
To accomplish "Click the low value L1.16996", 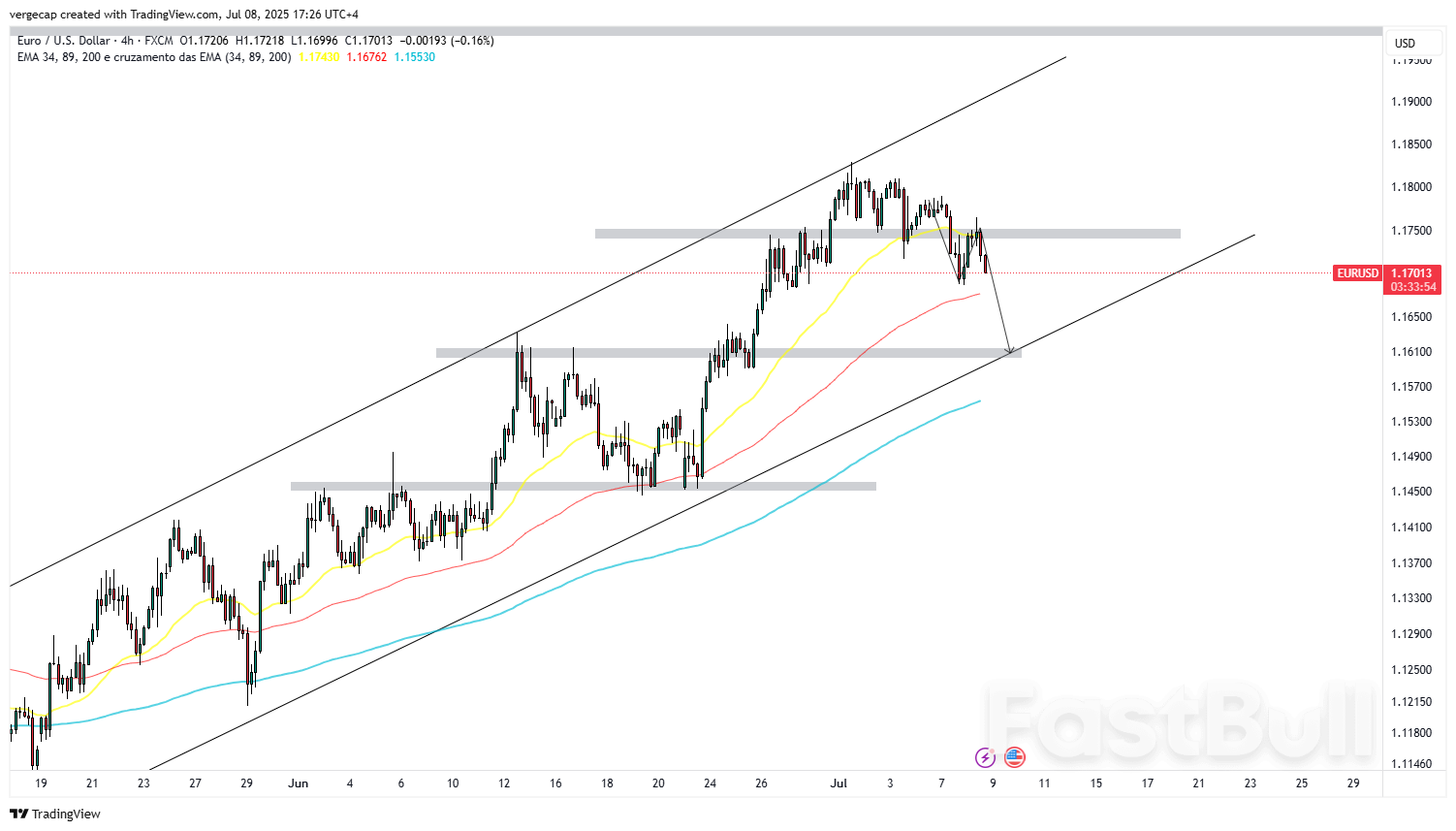I will coord(314,41).
